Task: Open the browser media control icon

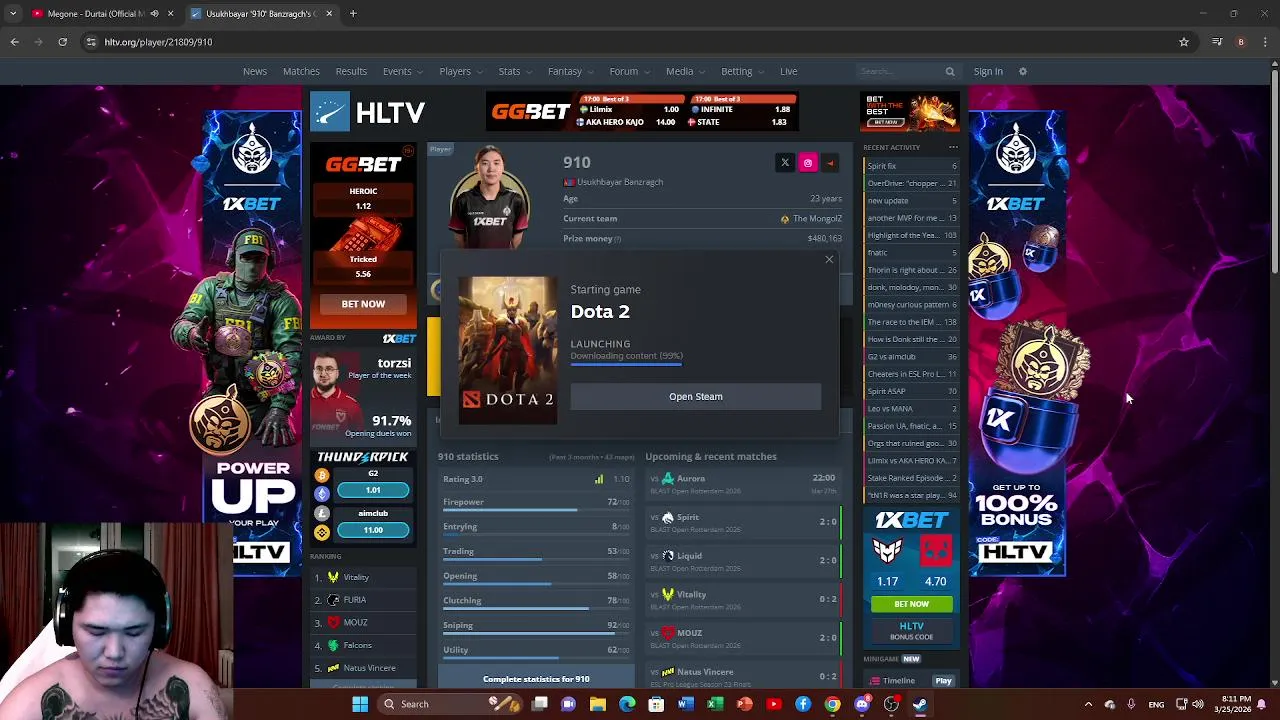Action: click(x=1217, y=42)
